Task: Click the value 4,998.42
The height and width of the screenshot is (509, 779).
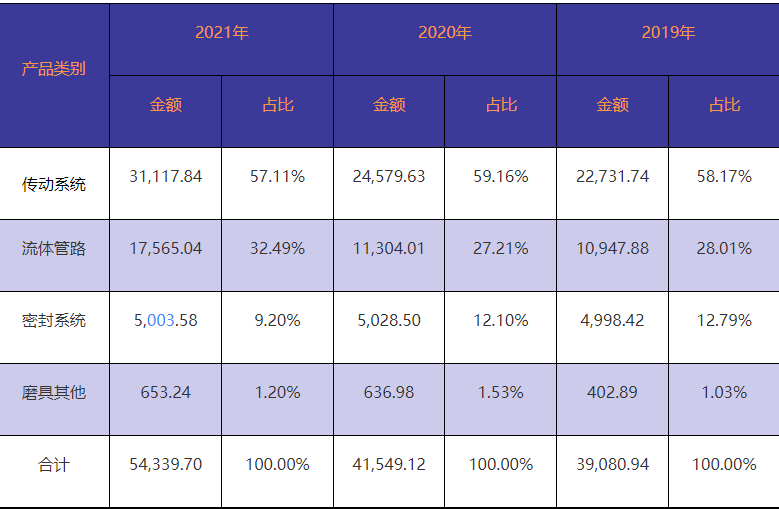Action: pos(613,320)
